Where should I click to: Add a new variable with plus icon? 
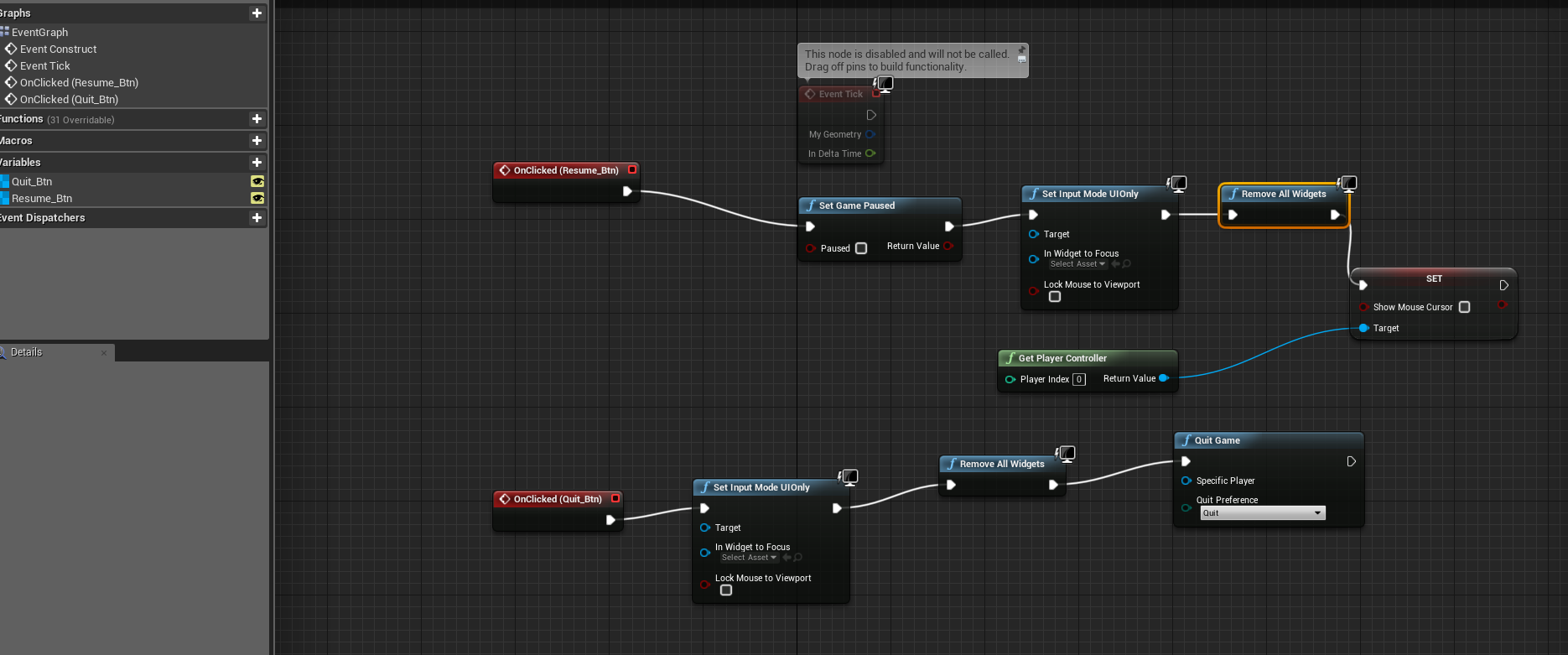(x=257, y=163)
